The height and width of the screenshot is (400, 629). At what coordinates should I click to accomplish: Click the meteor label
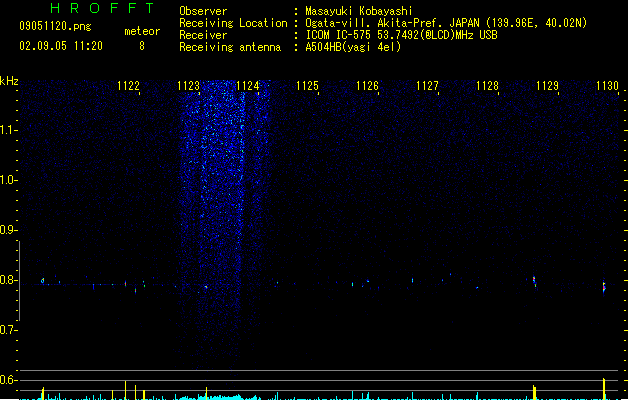[142, 31]
